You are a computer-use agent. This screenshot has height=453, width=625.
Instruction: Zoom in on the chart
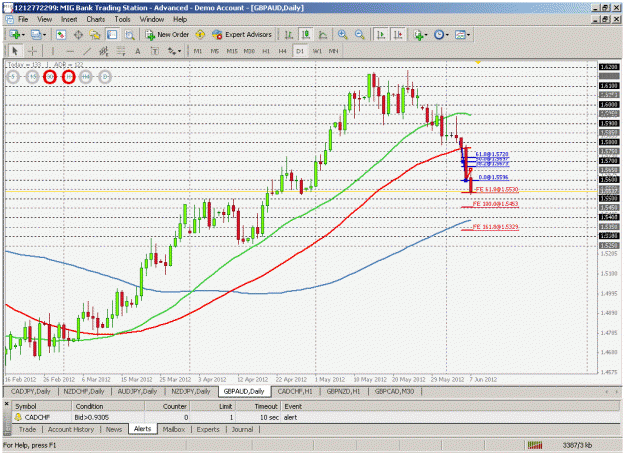pyautogui.click(x=342, y=35)
